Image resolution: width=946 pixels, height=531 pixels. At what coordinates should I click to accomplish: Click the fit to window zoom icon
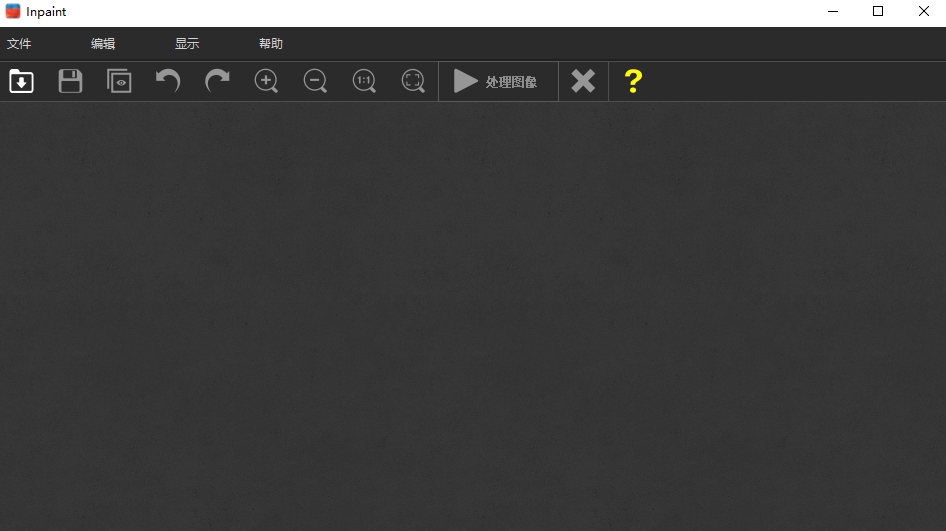click(413, 81)
